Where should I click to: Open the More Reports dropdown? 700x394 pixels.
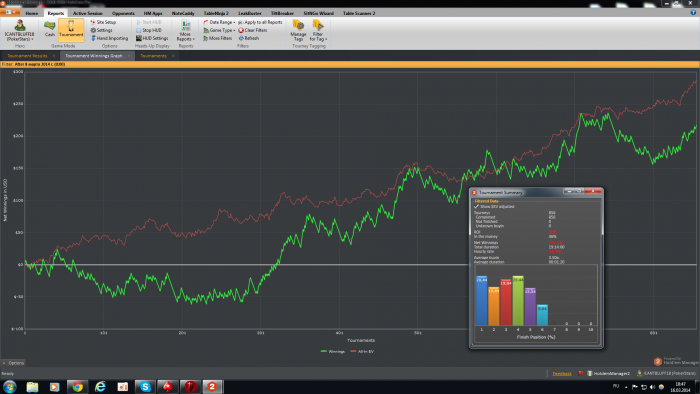(x=185, y=30)
